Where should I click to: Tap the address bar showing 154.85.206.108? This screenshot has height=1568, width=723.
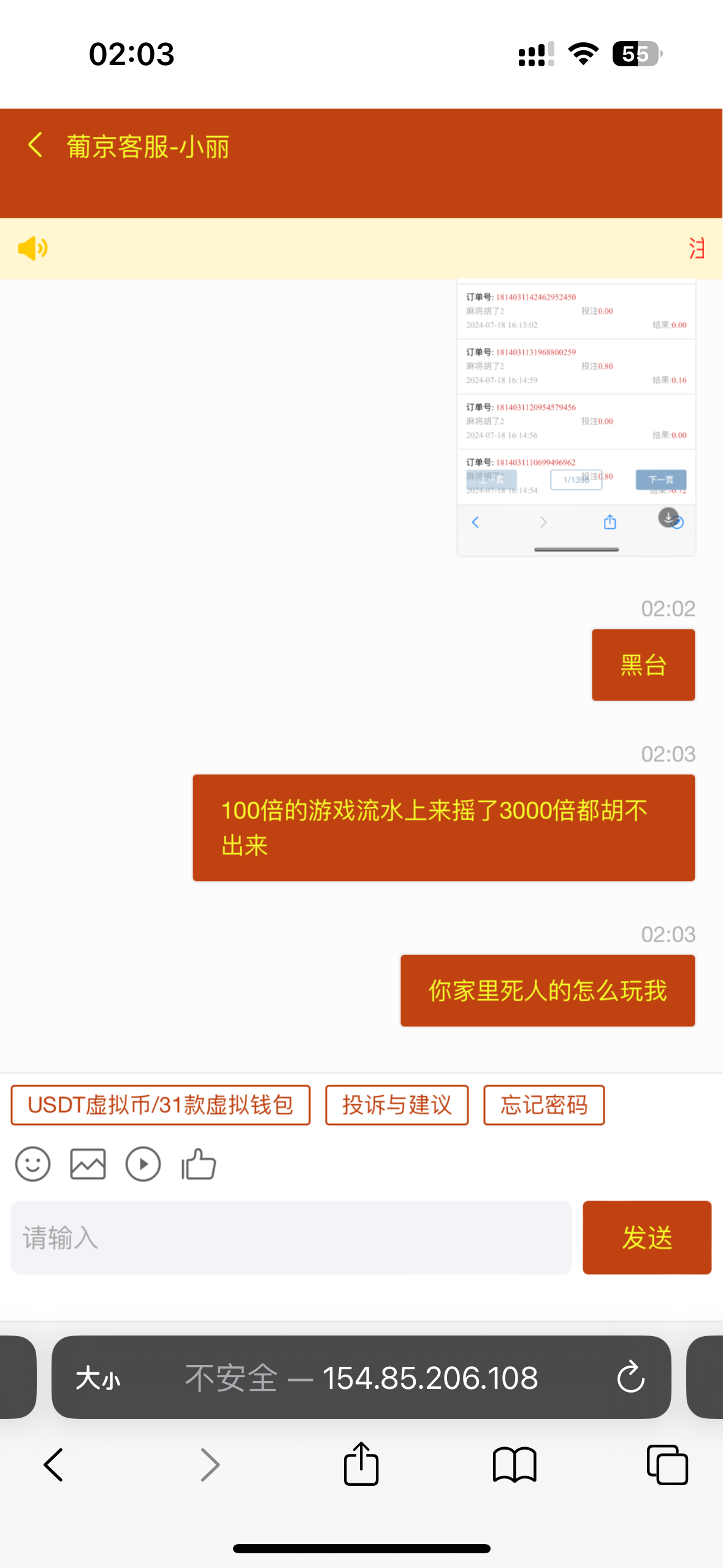361,1377
